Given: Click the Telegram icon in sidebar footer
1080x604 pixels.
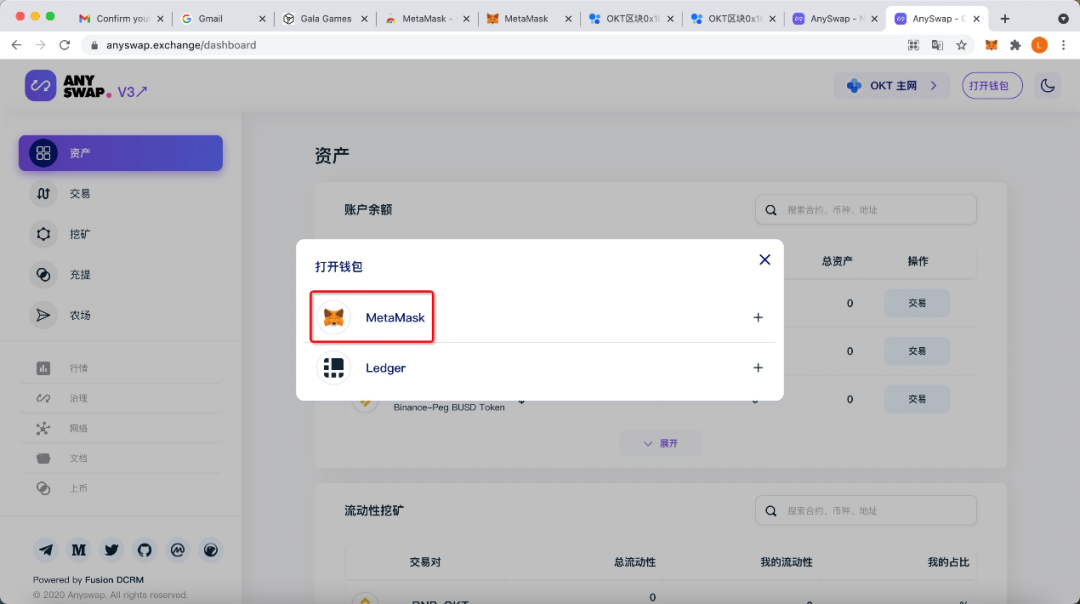Looking at the screenshot, I should point(45,550).
